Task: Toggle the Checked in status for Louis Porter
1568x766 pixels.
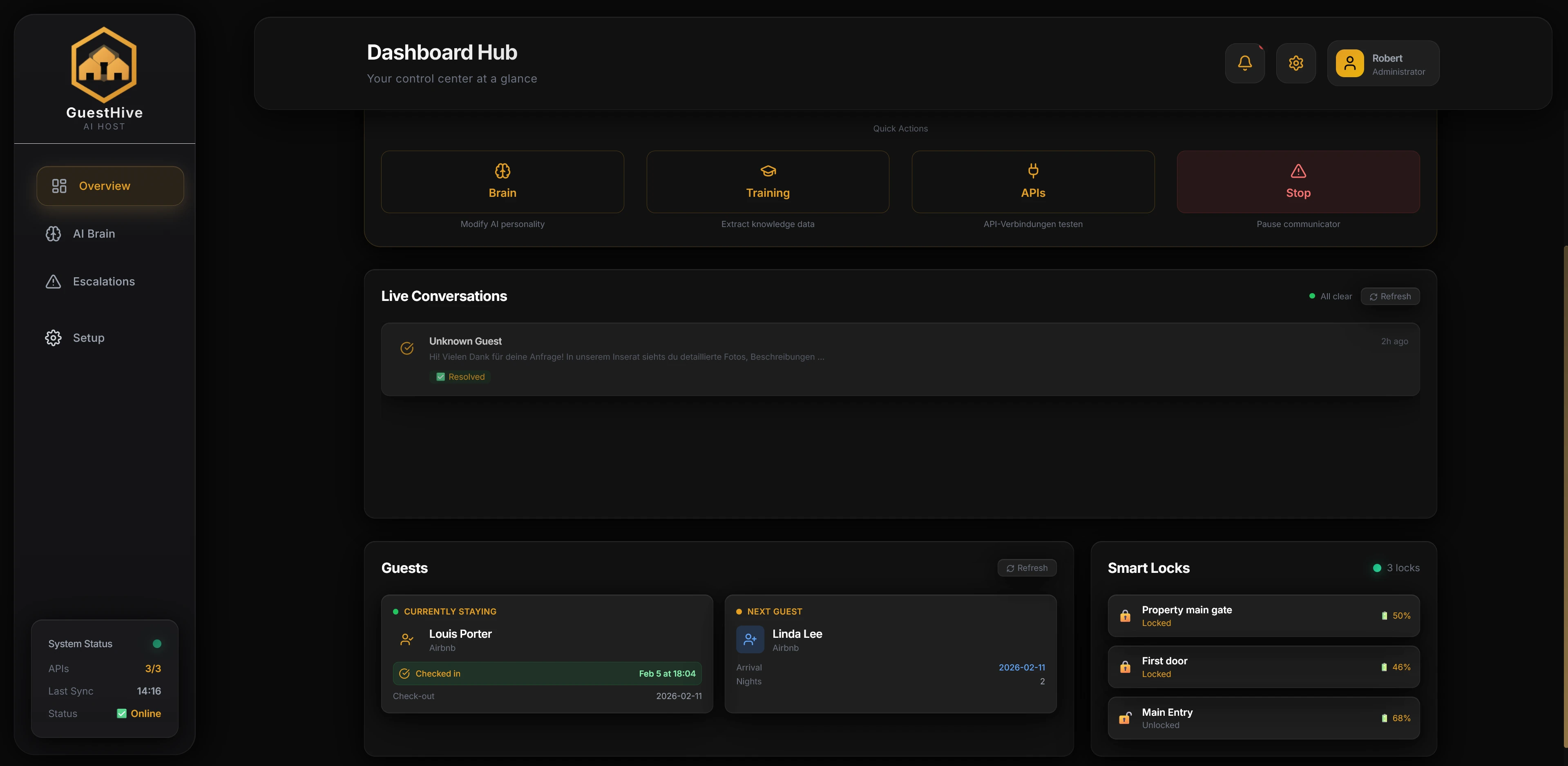Action: pos(405,674)
